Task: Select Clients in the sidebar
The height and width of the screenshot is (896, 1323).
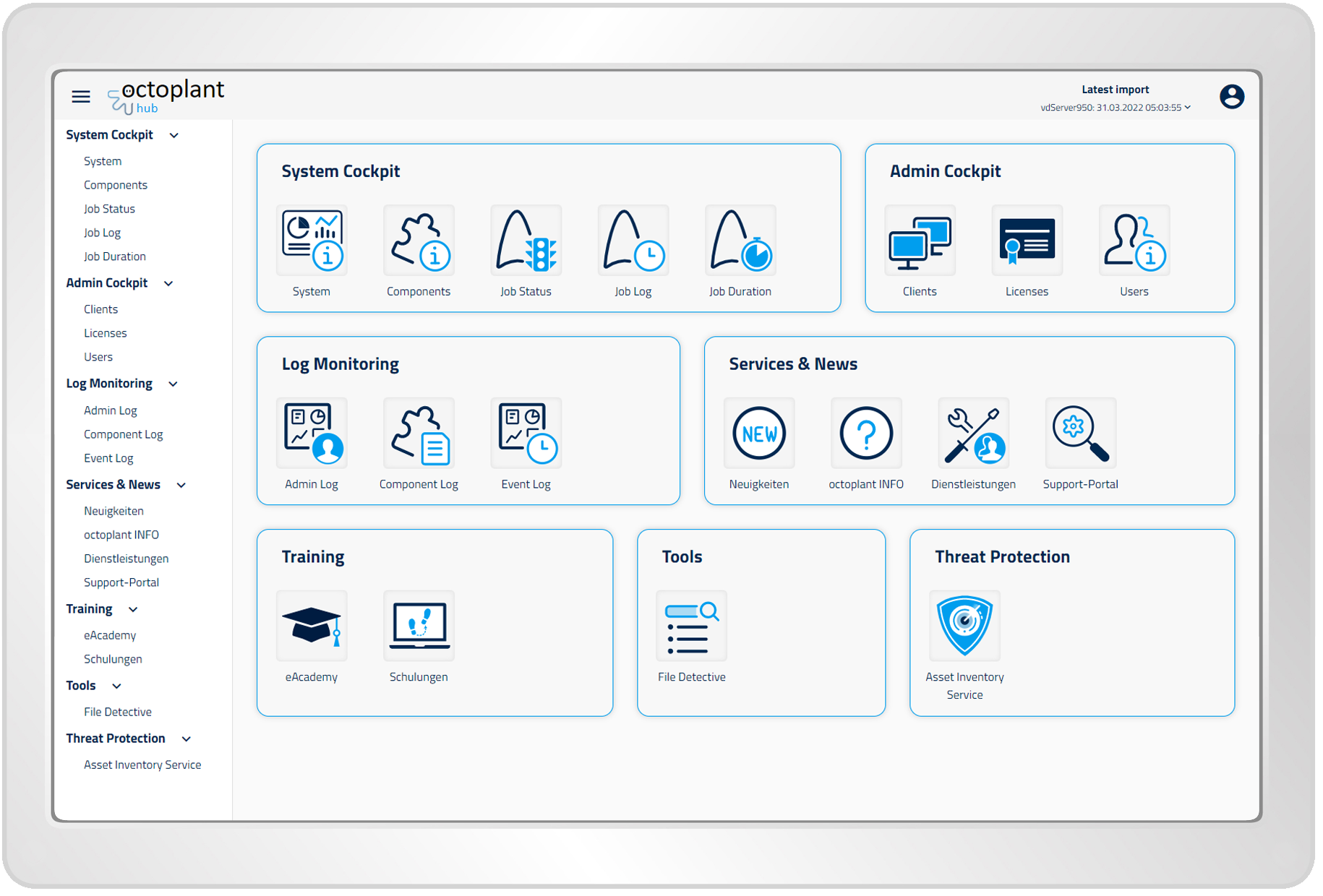Action: coord(100,309)
